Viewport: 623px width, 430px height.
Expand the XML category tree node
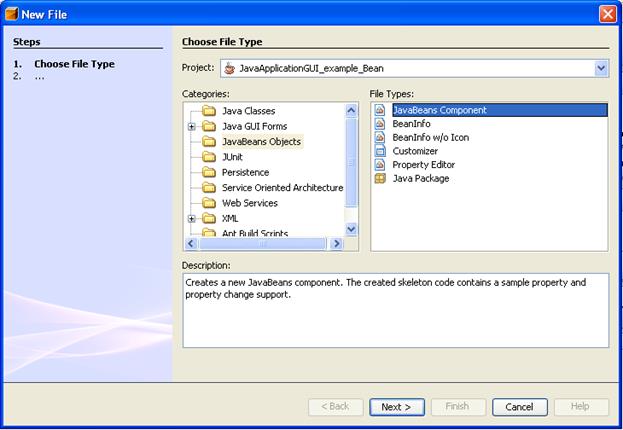(x=191, y=218)
